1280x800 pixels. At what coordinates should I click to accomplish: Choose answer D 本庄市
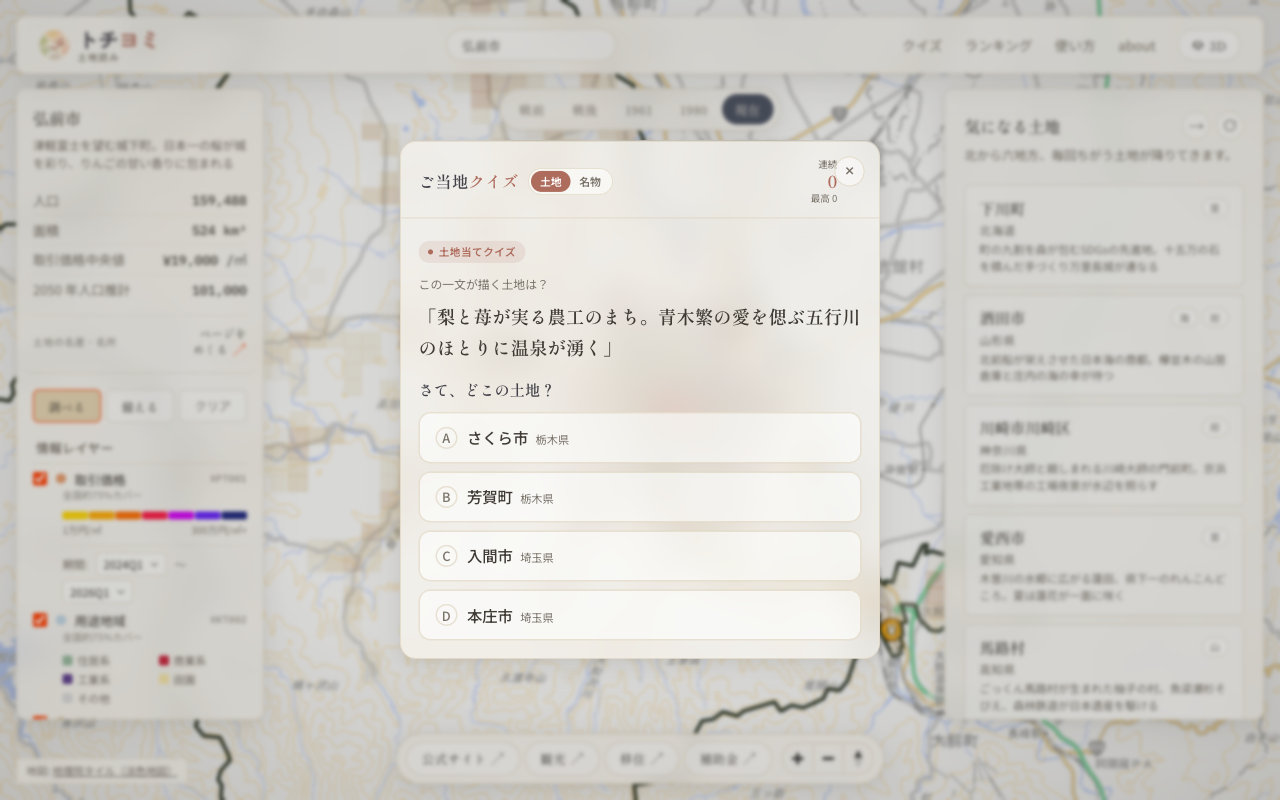tap(640, 615)
